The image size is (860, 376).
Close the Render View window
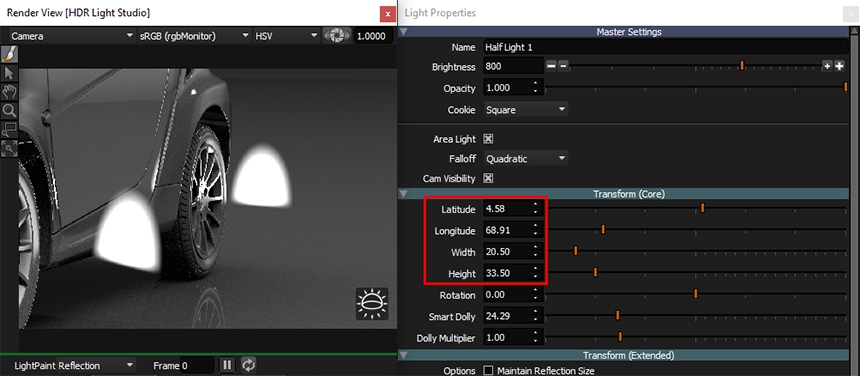388,13
